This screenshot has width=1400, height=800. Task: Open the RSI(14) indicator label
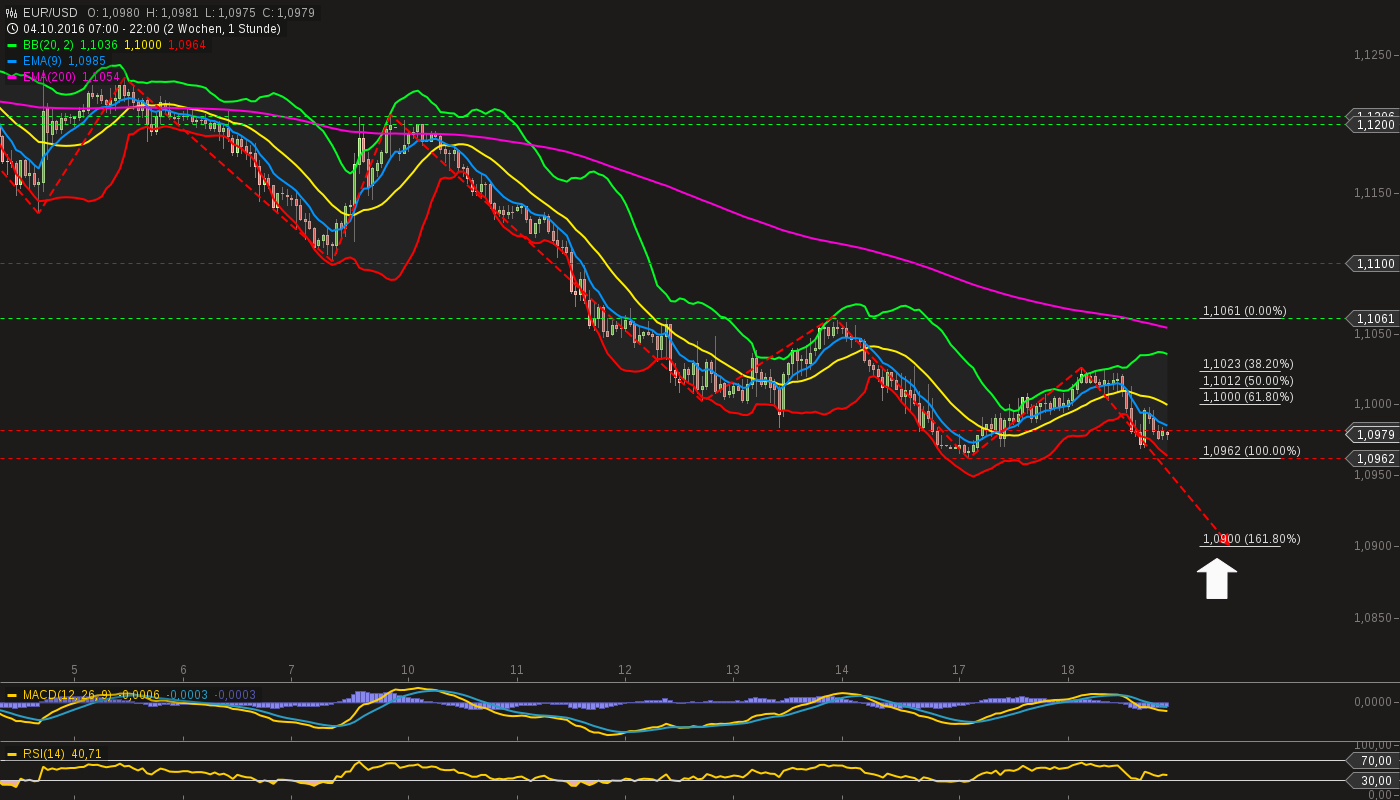[x=44, y=754]
